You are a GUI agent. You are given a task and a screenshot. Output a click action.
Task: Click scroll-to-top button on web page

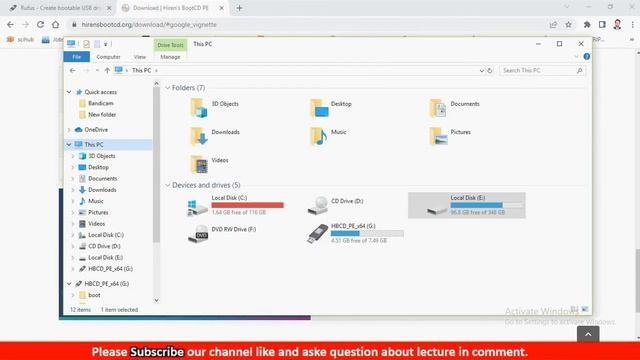coord(588,334)
